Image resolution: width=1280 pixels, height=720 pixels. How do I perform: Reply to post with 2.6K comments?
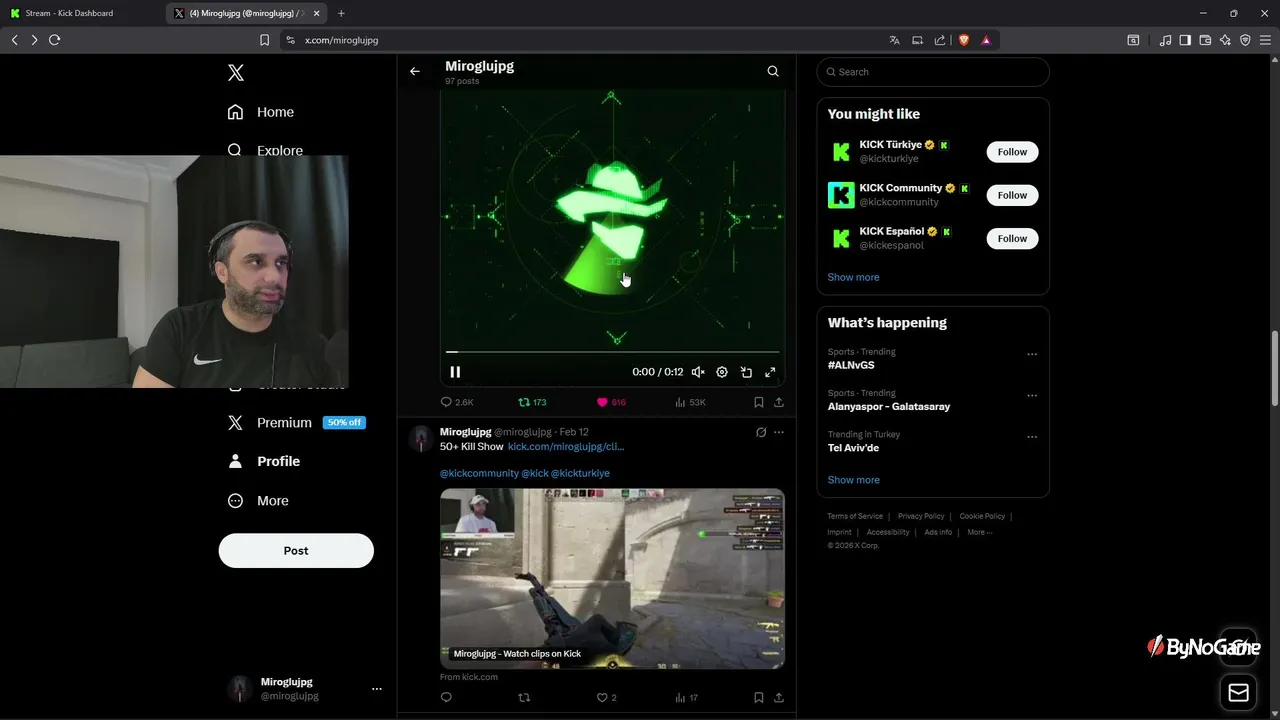tap(457, 402)
